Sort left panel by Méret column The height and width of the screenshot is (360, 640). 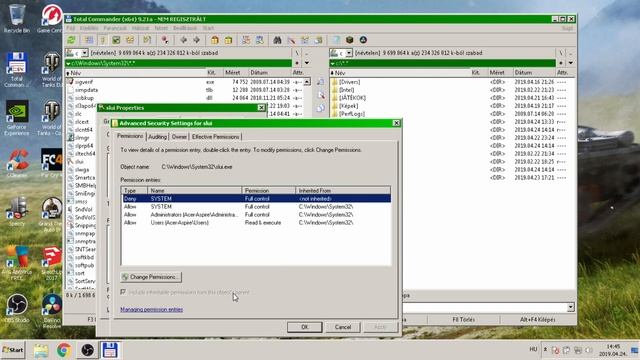(236, 73)
